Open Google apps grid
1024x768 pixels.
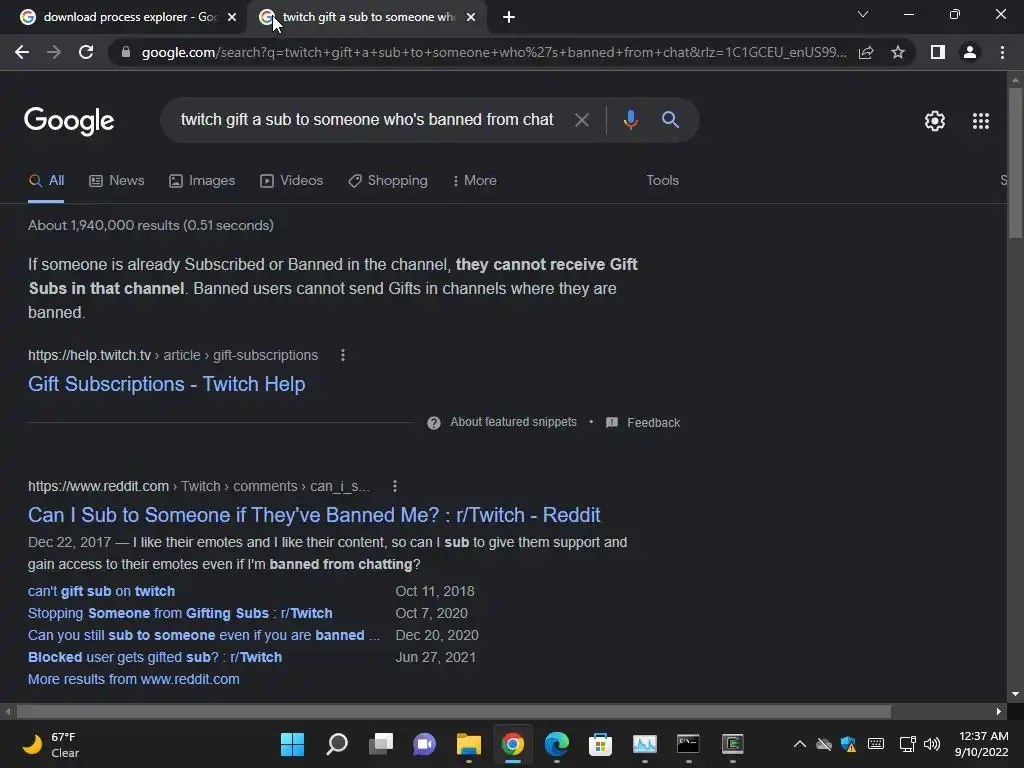(980, 121)
